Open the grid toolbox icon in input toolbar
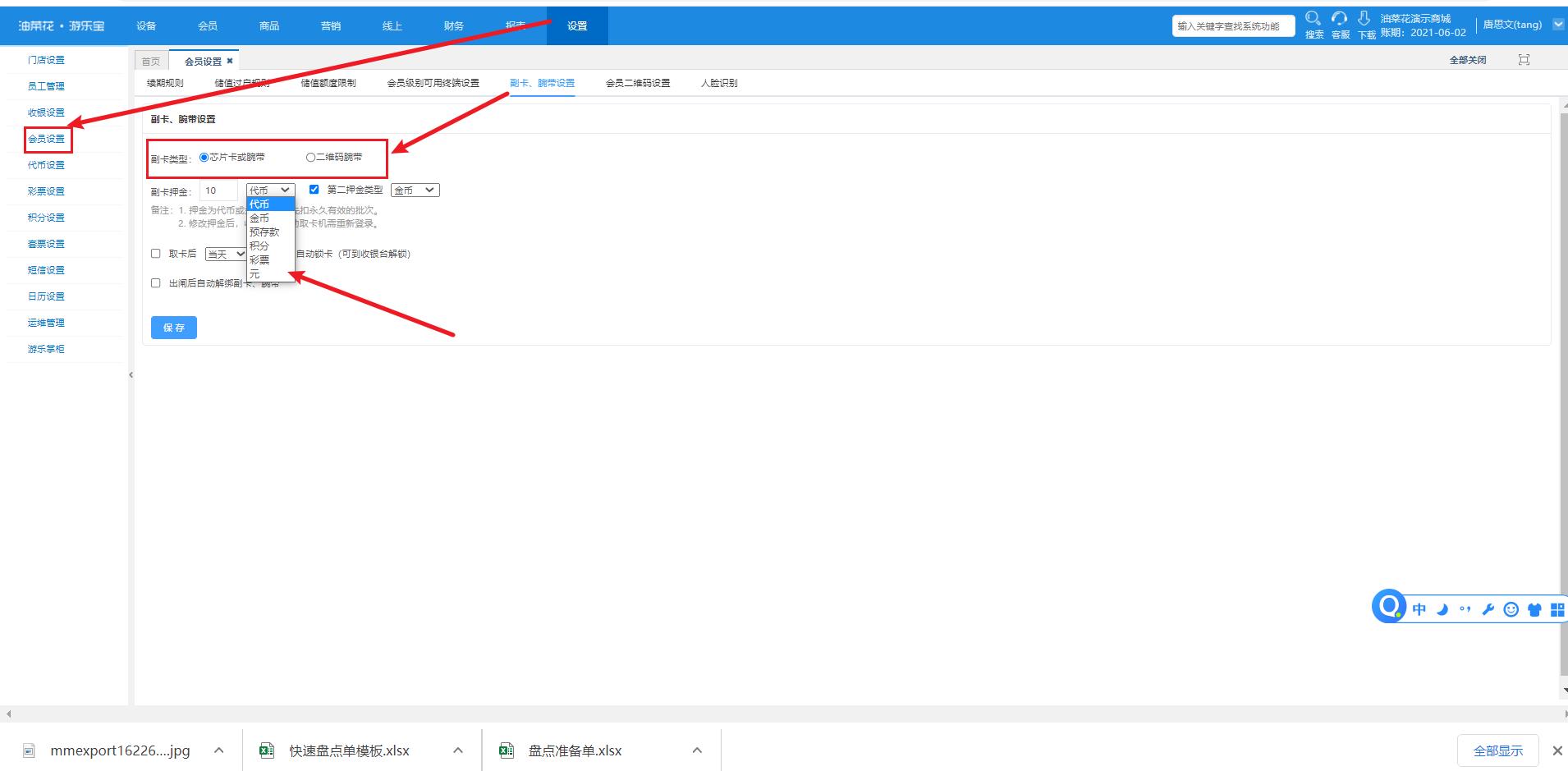The image size is (1568, 771). point(1557,609)
